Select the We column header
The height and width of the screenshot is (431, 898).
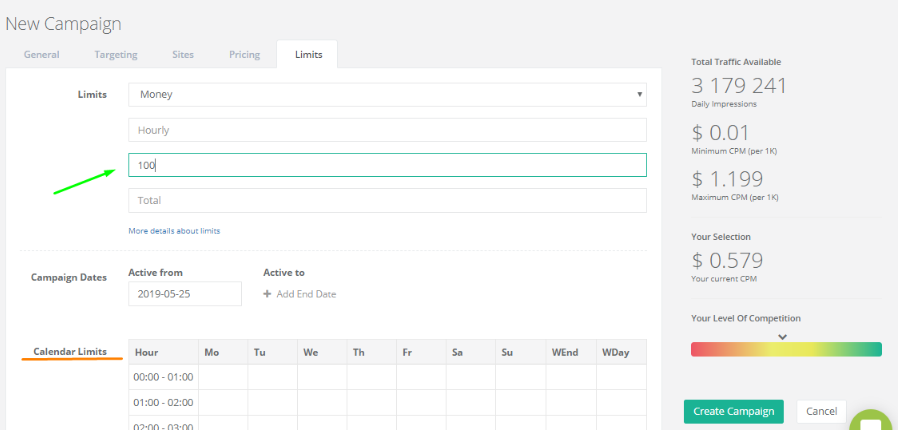[x=322, y=352]
